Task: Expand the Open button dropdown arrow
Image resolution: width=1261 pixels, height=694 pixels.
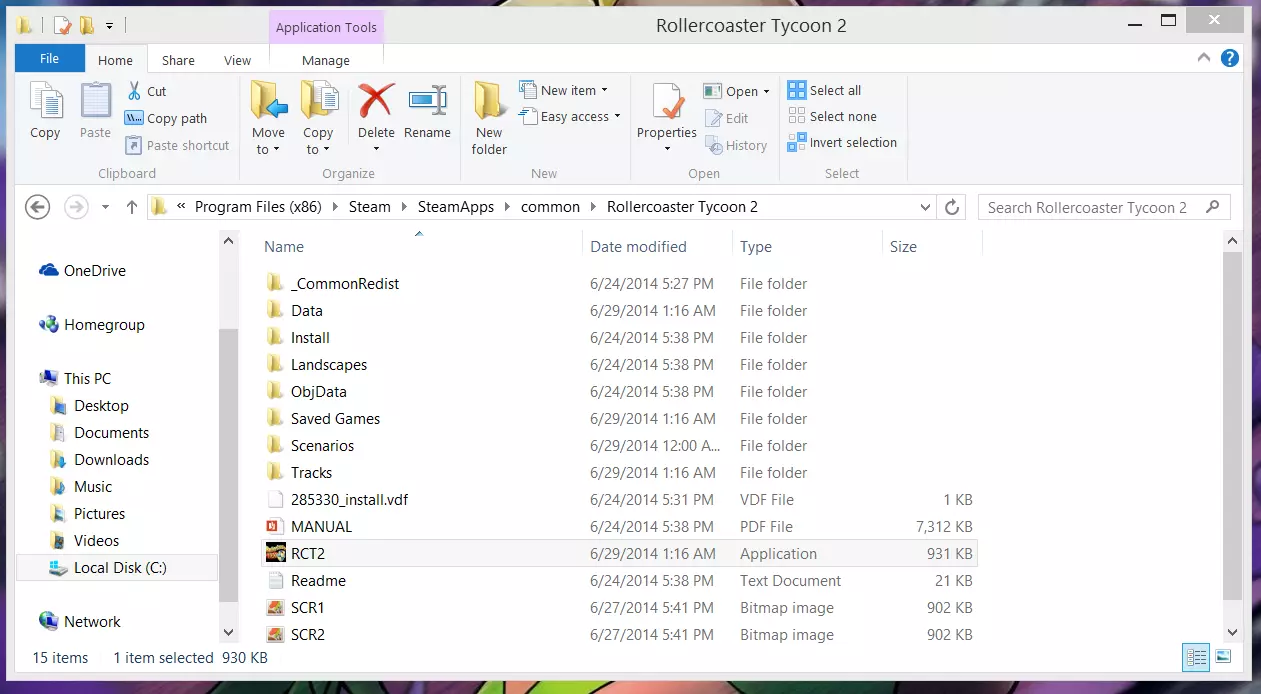Action: [766, 91]
